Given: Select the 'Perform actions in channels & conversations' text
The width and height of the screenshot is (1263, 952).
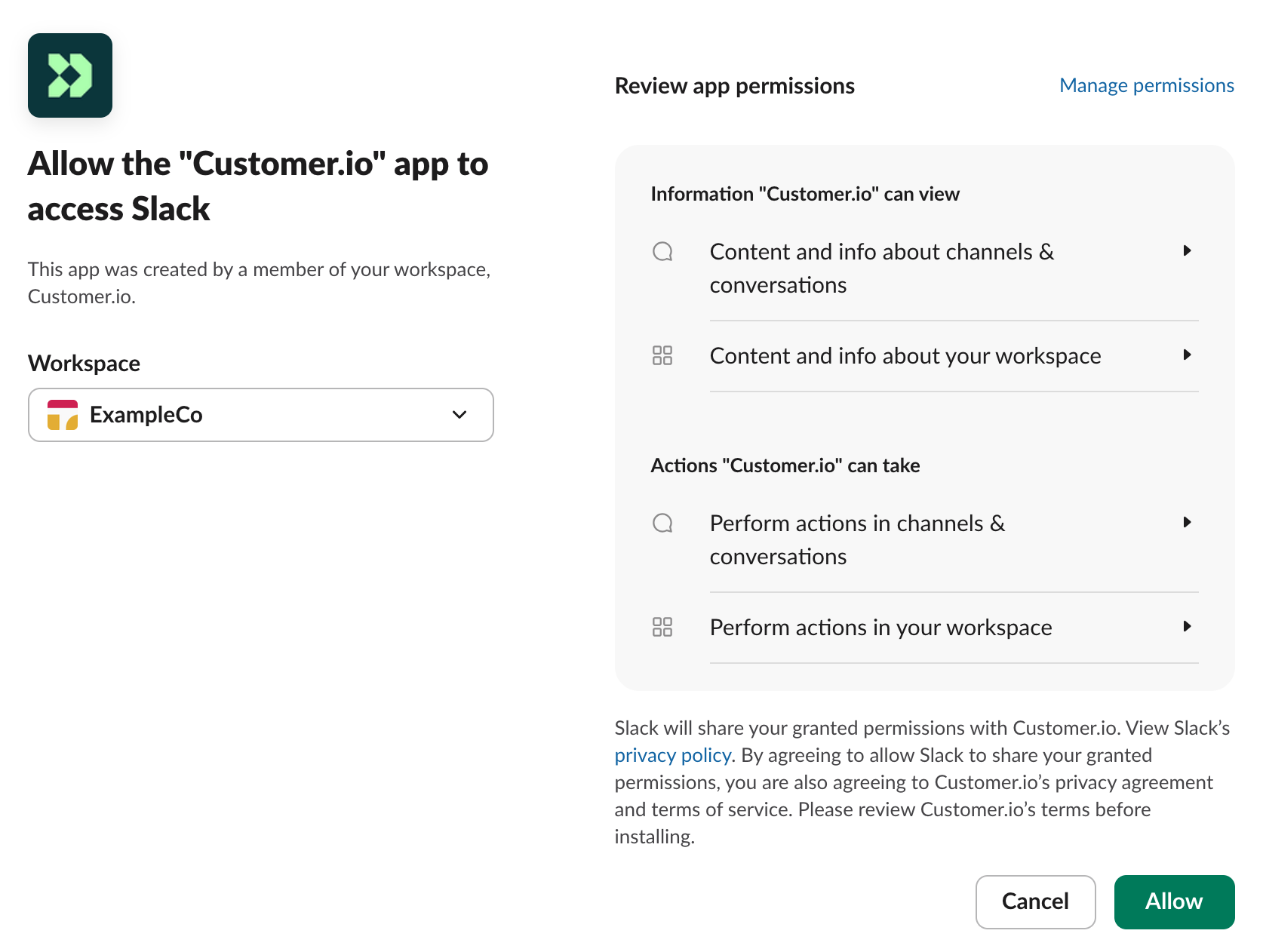Looking at the screenshot, I should [858, 539].
